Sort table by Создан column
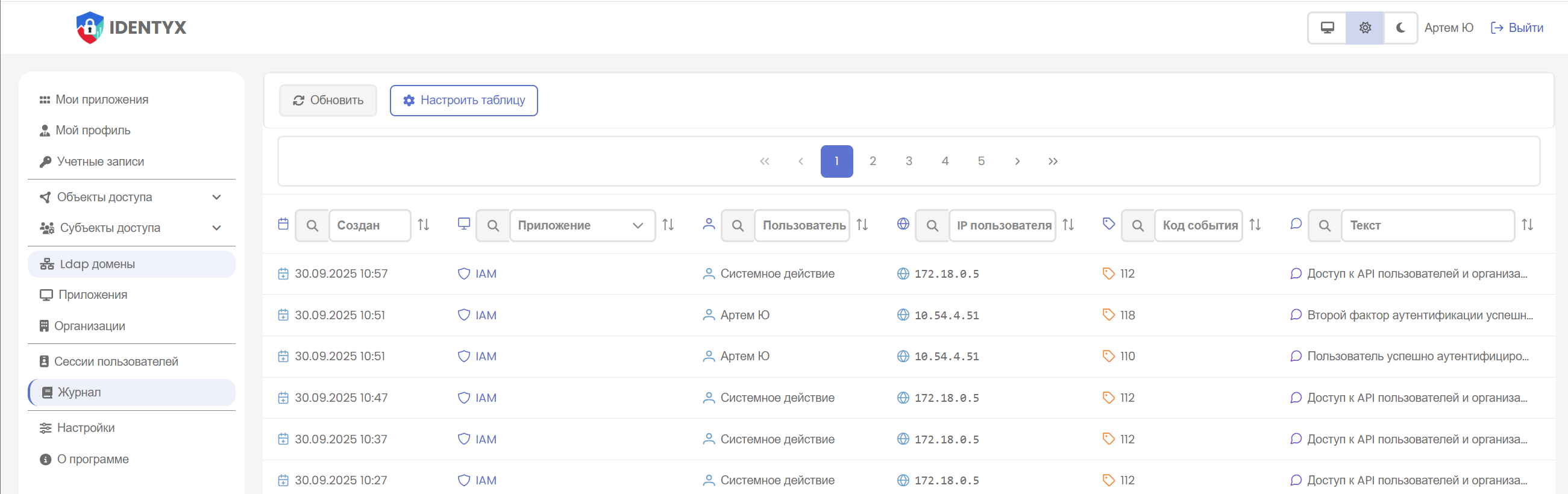This screenshot has width=1568, height=494. tap(424, 225)
